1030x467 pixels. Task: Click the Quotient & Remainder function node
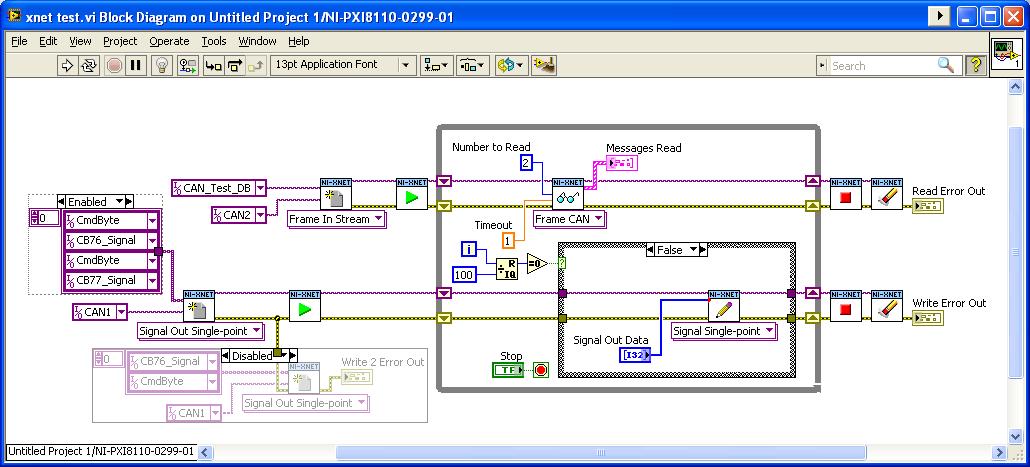tap(507, 267)
